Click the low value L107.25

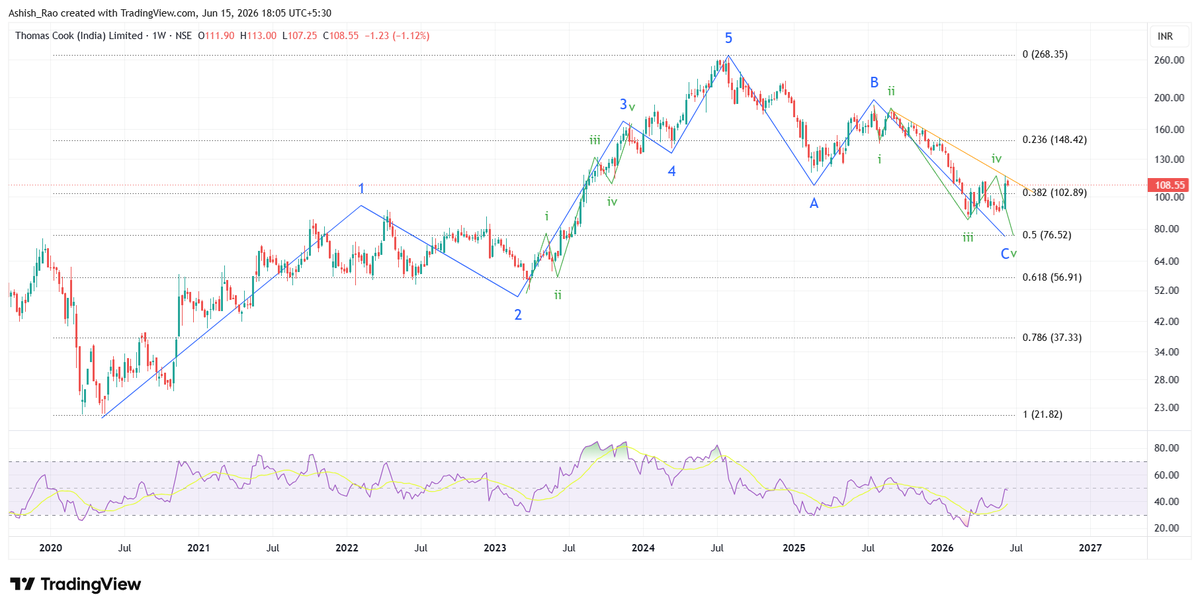point(299,36)
